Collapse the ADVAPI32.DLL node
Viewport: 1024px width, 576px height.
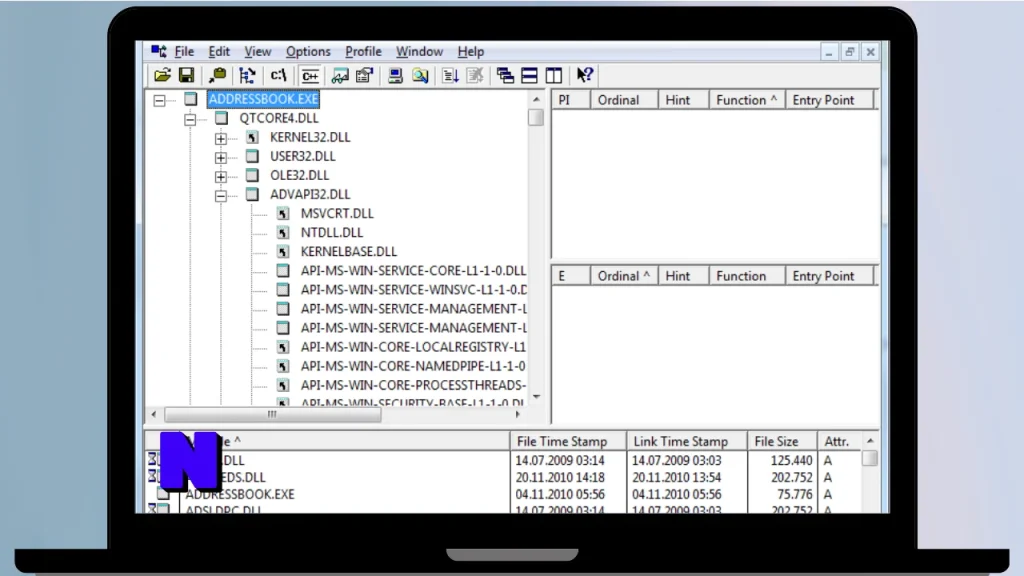221,195
